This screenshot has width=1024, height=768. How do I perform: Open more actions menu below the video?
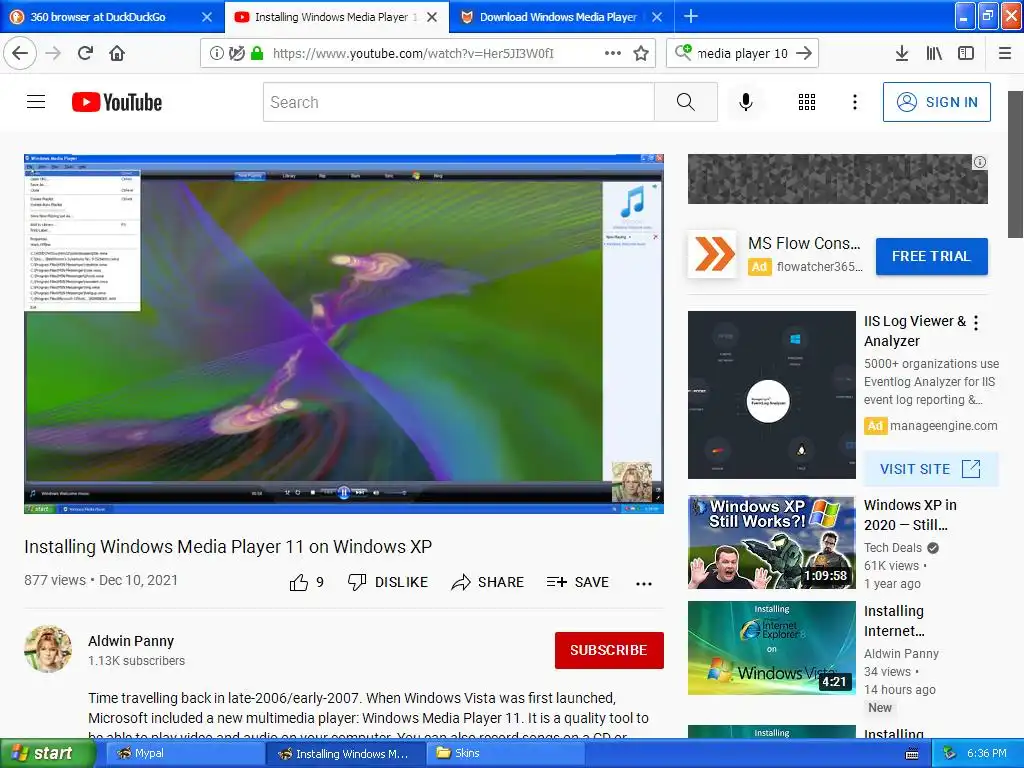click(644, 583)
